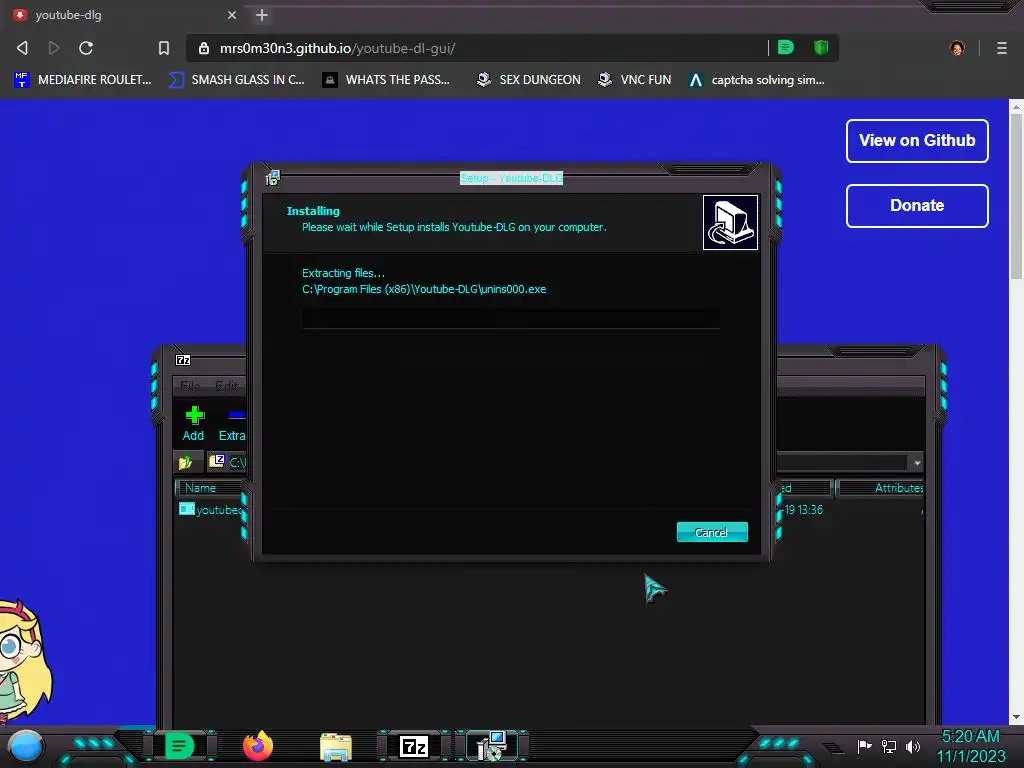Viewport: 1024px width, 768px height.
Task: Click the Donate button
Action: 917,206
